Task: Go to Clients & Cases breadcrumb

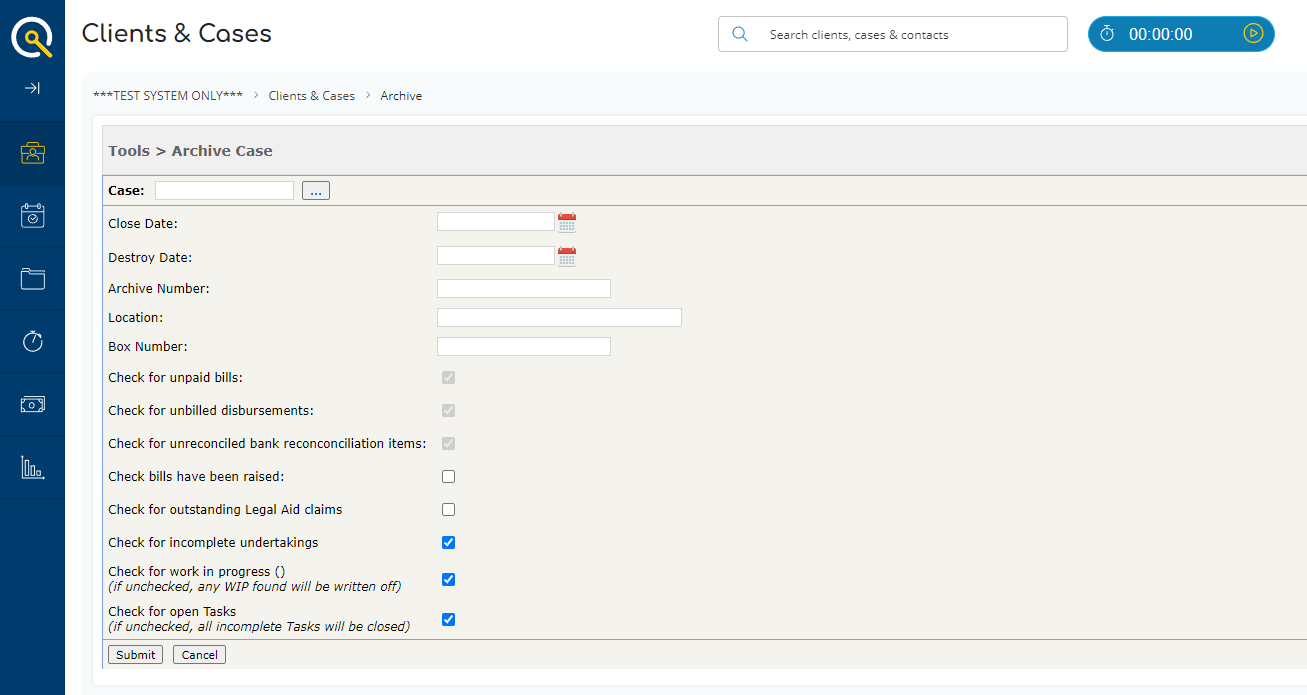Action: (311, 96)
